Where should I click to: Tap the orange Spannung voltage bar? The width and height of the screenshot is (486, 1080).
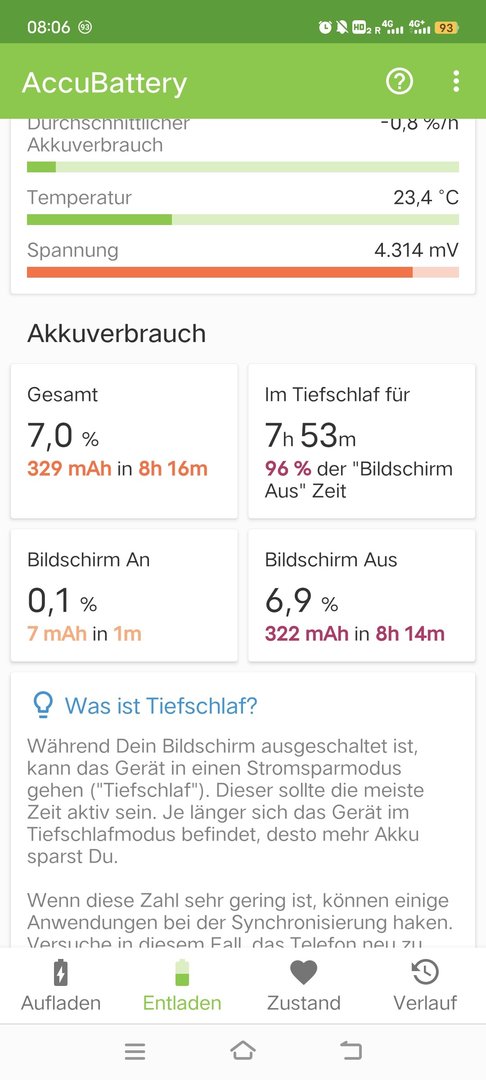243,272
